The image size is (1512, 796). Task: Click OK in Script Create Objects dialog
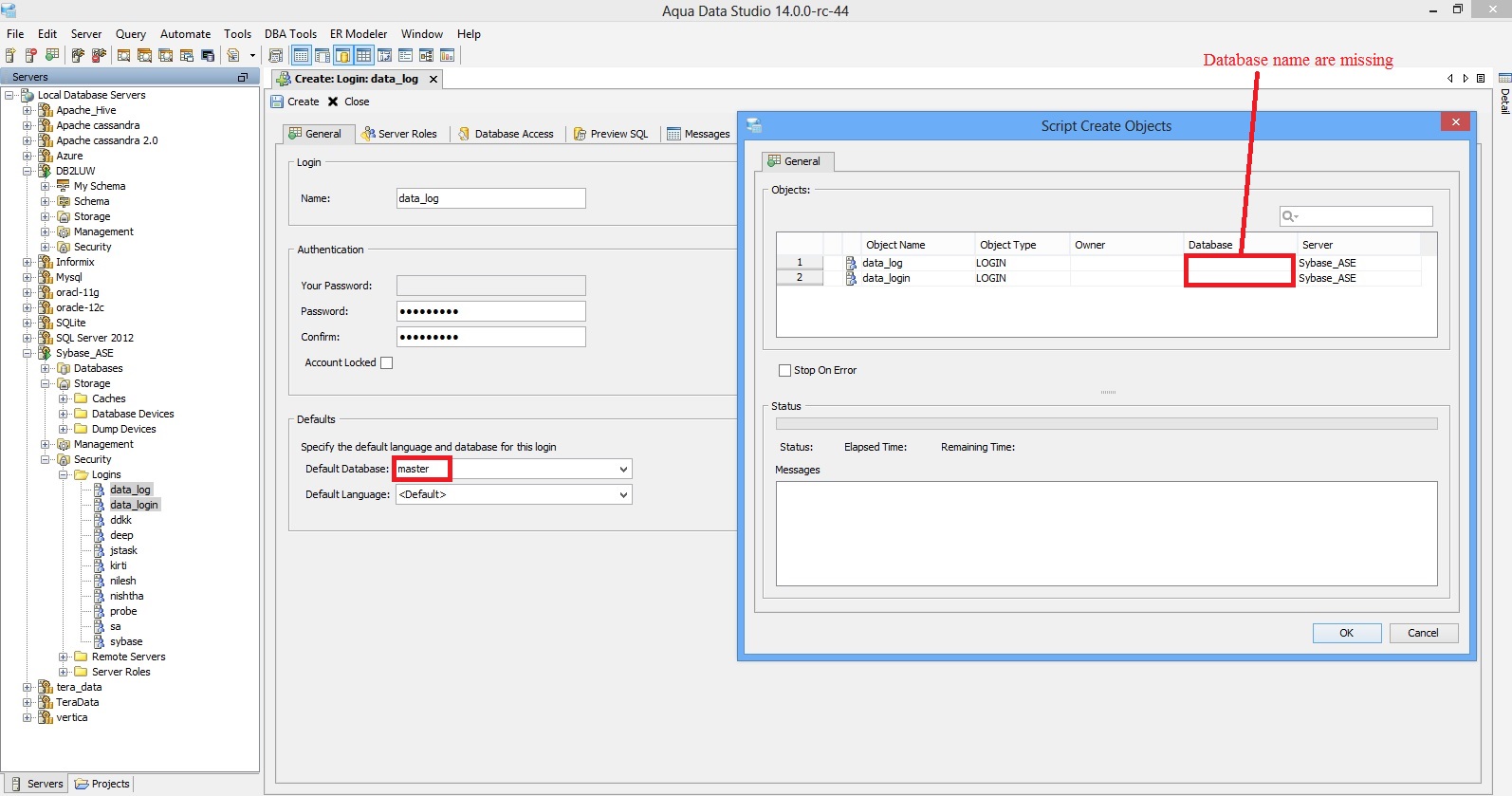tap(1347, 633)
